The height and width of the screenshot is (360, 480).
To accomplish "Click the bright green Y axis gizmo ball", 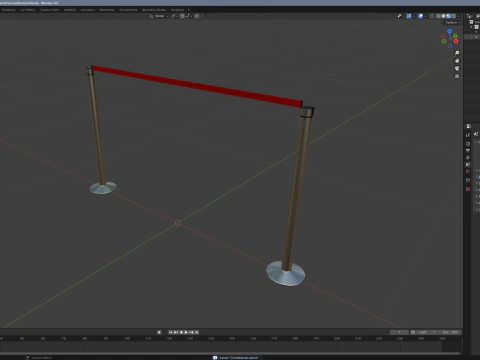I will tap(455, 36).
